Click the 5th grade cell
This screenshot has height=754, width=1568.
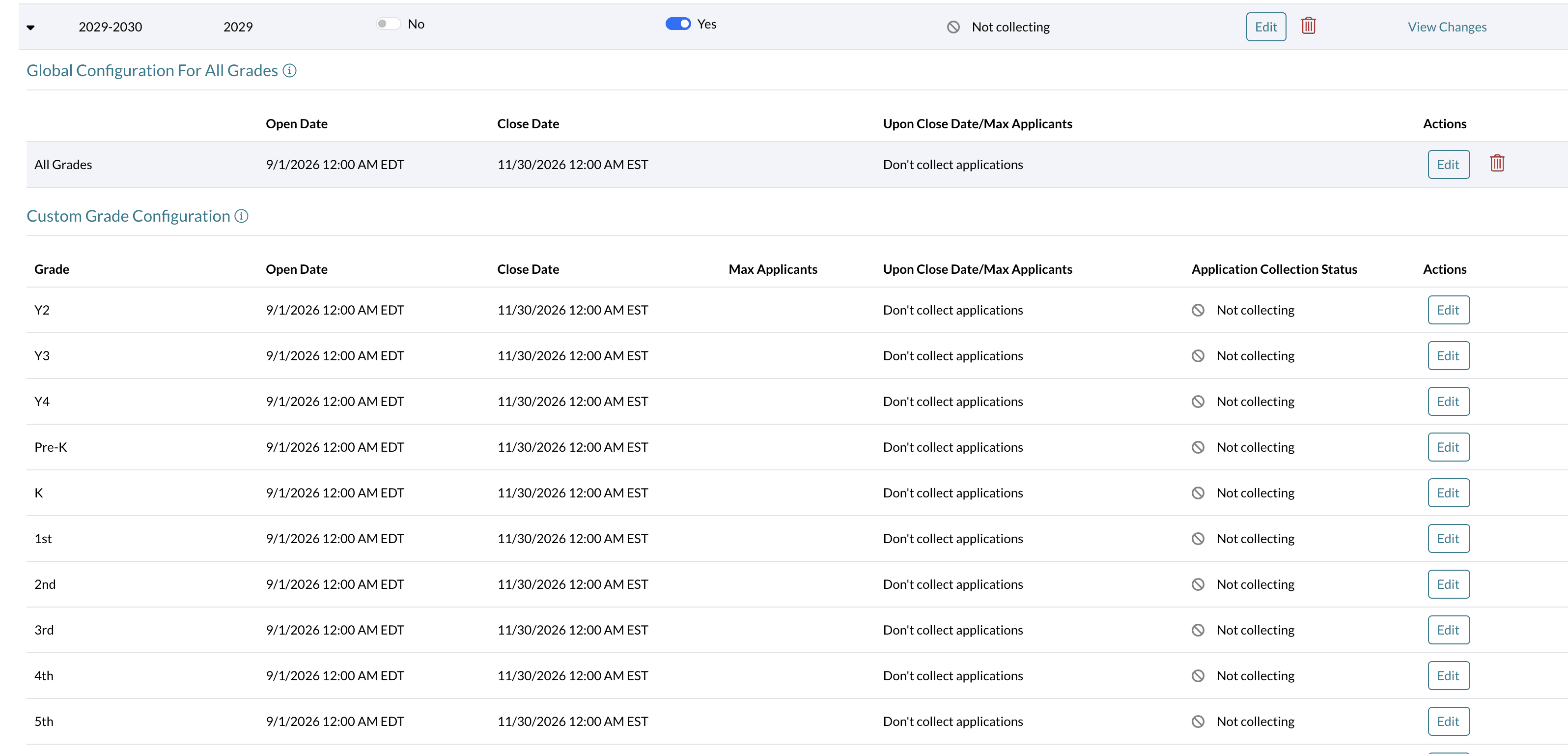[44, 721]
